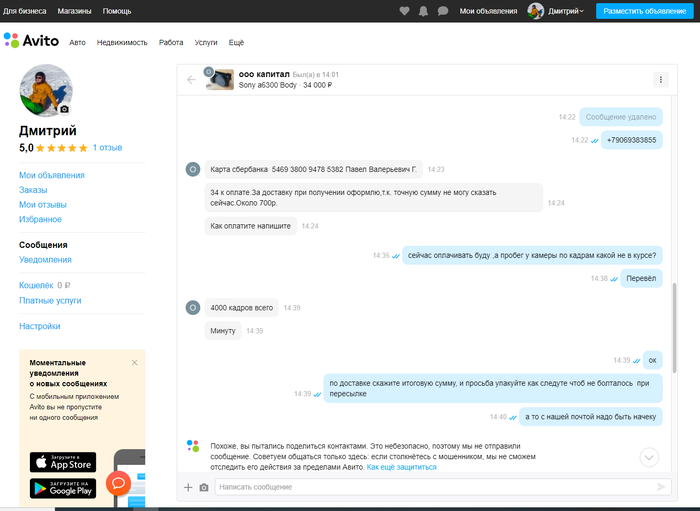Open Мои объявления in the sidebar
The width and height of the screenshot is (700, 511).
[52, 175]
